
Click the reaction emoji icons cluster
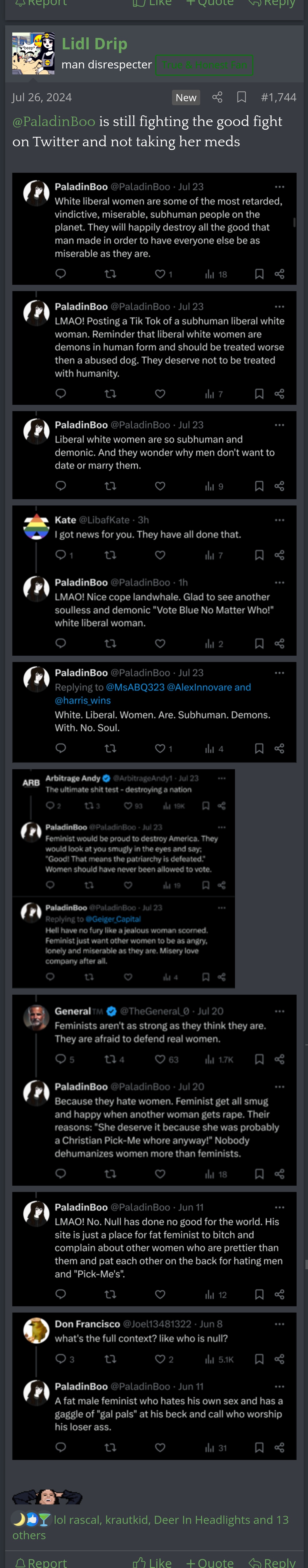[31, 1519]
